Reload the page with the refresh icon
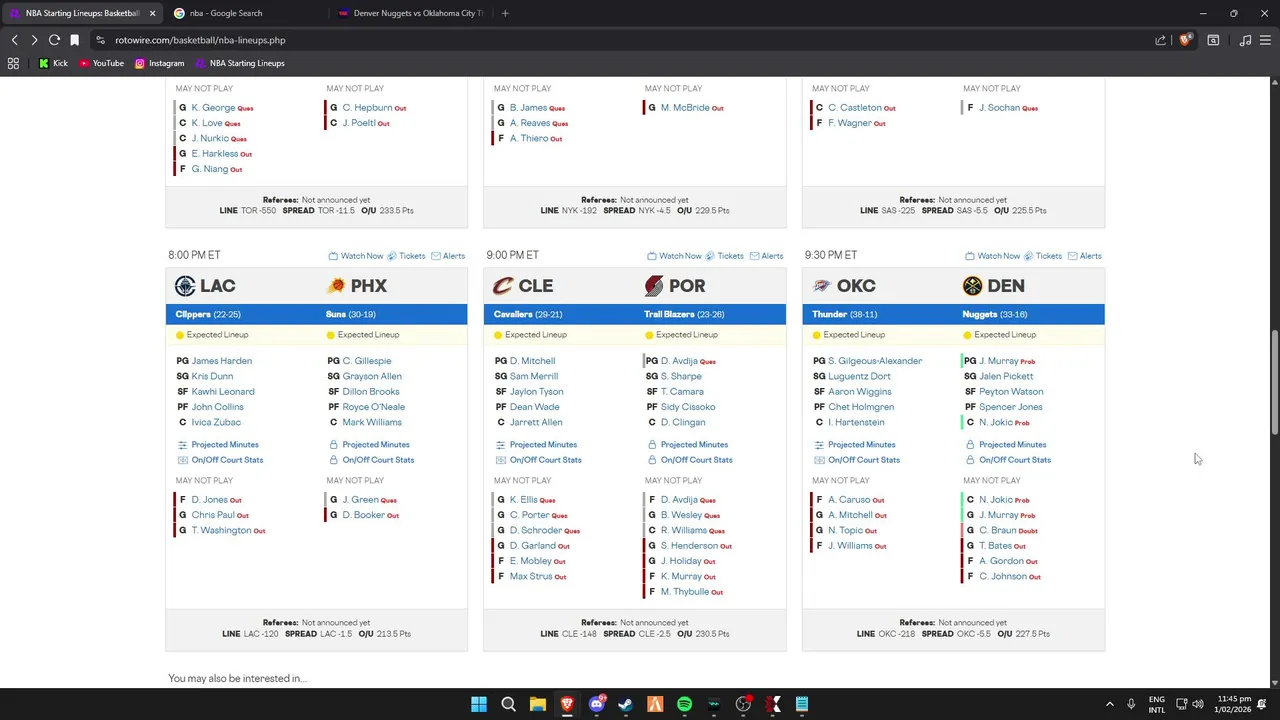The image size is (1280, 720). 54,40
